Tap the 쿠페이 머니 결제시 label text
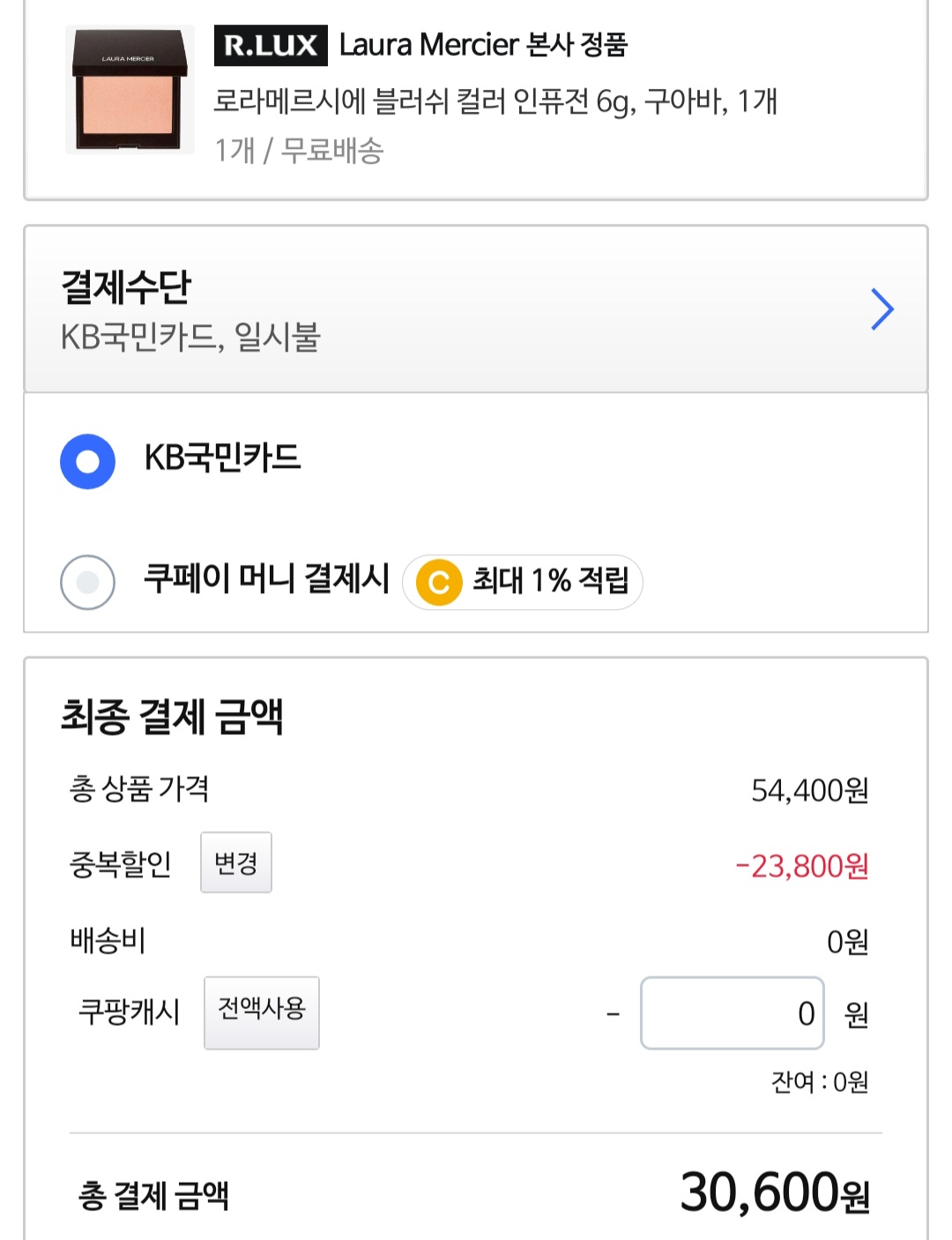This screenshot has width=952, height=1240. (x=266, y=580)
